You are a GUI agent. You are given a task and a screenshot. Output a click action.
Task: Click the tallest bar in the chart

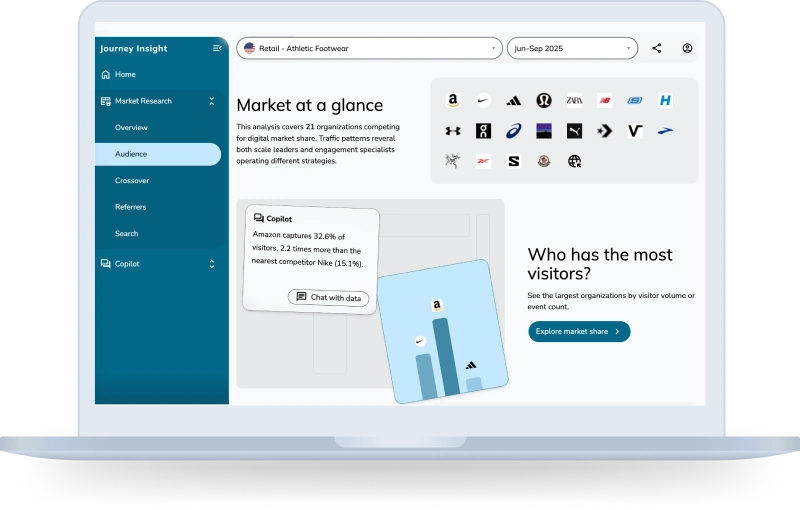click(x=446, y=357)
